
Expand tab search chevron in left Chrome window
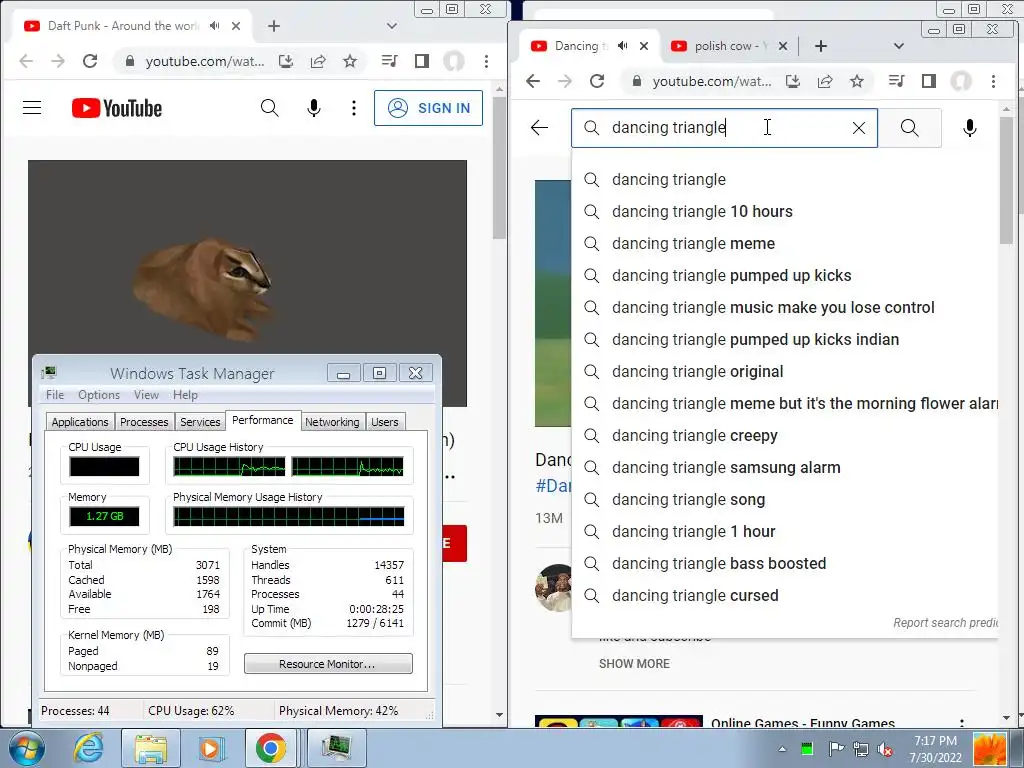pos(392,26)
